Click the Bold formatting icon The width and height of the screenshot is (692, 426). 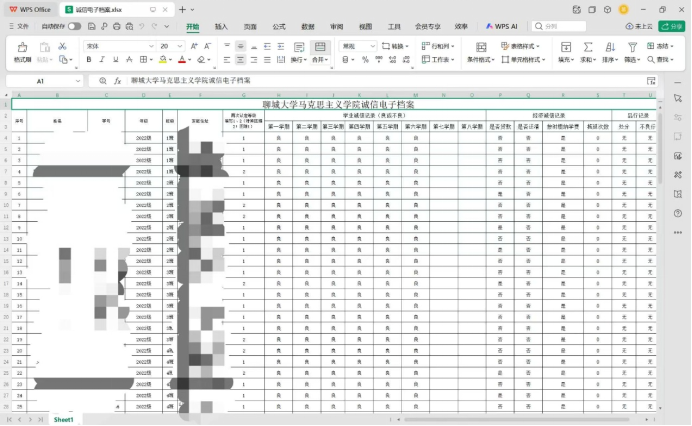click(91, 60)
